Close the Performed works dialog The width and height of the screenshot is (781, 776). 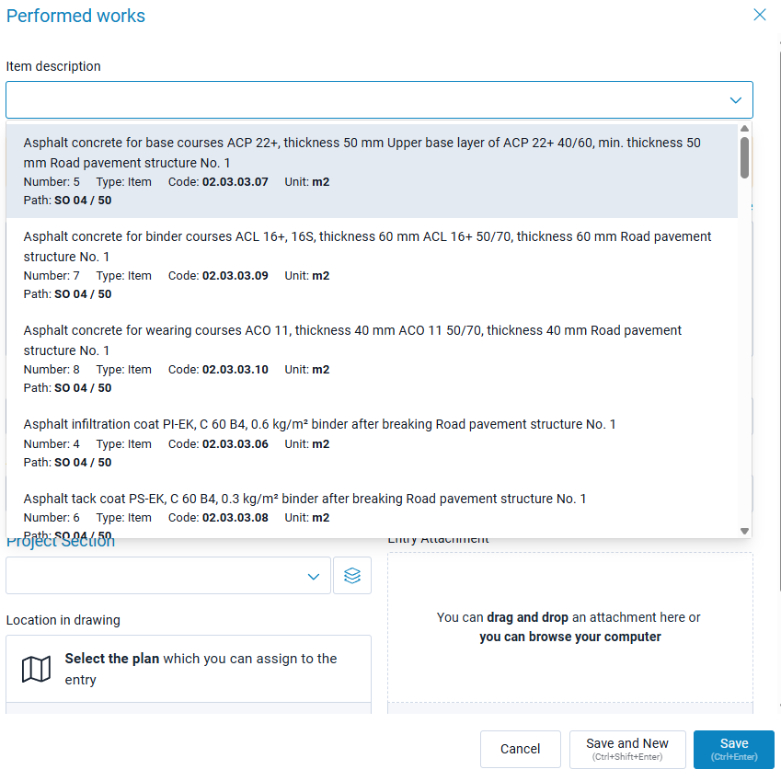click(x=760, y=14)
